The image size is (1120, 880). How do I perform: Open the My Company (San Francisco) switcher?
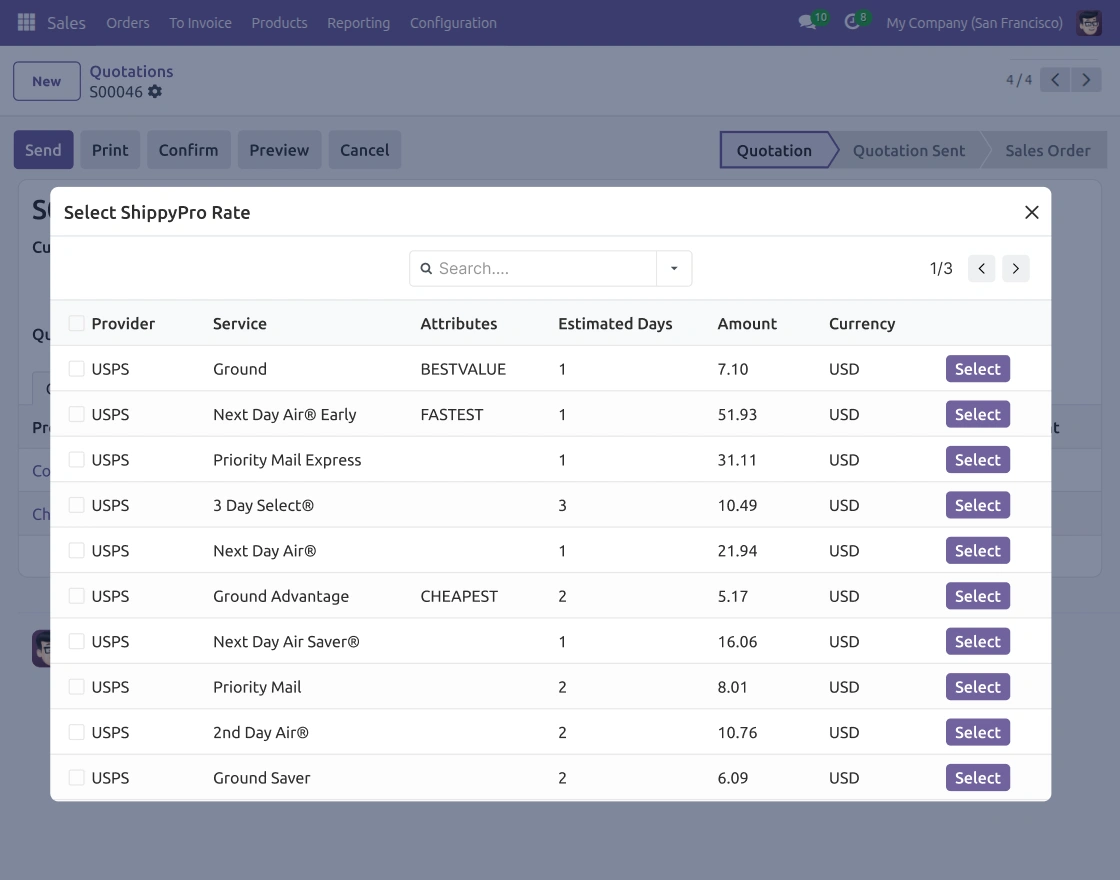[974, 23]
